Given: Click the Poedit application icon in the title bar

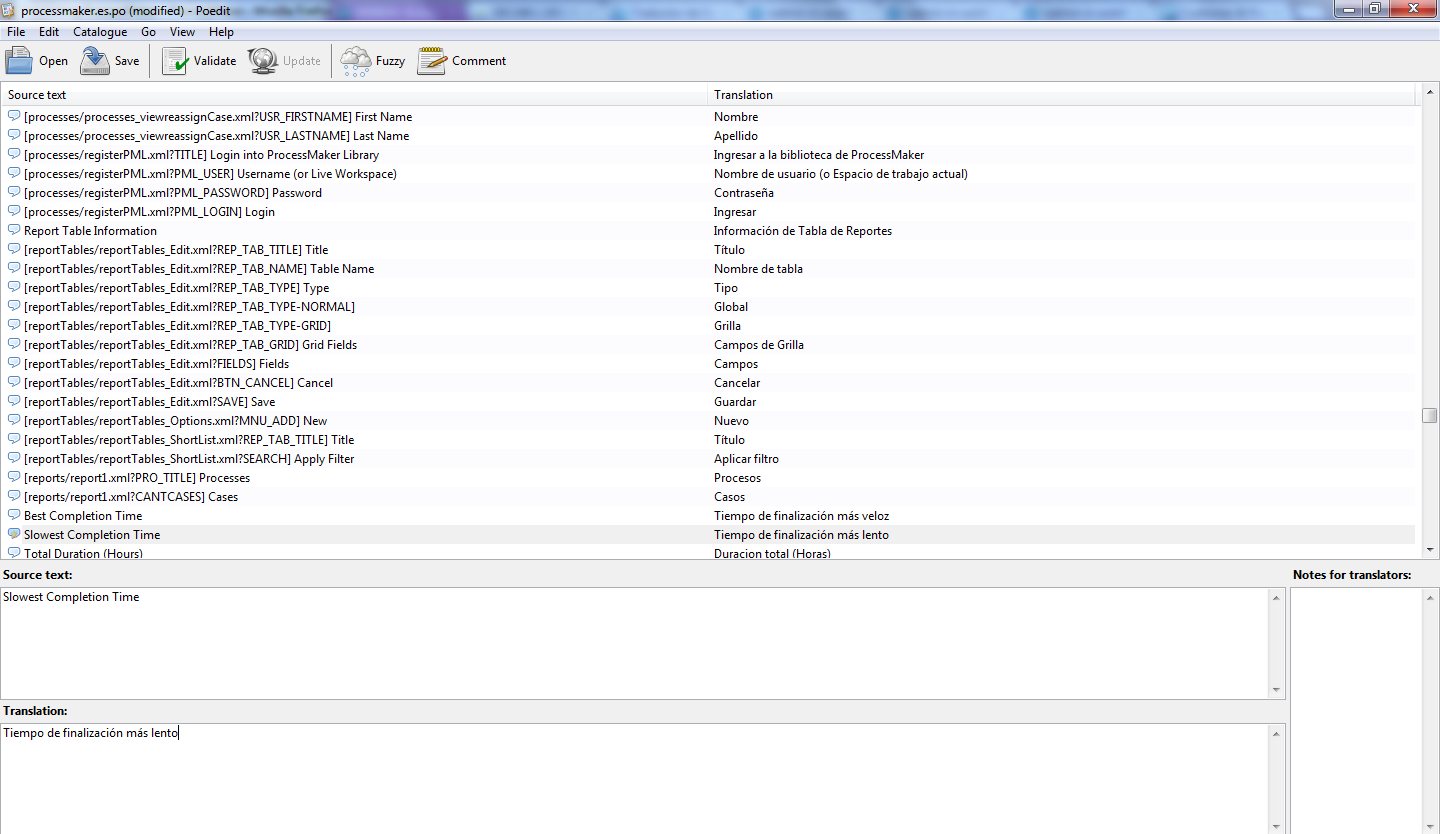Looking at the screenshot, I should (x=10, y=9).
